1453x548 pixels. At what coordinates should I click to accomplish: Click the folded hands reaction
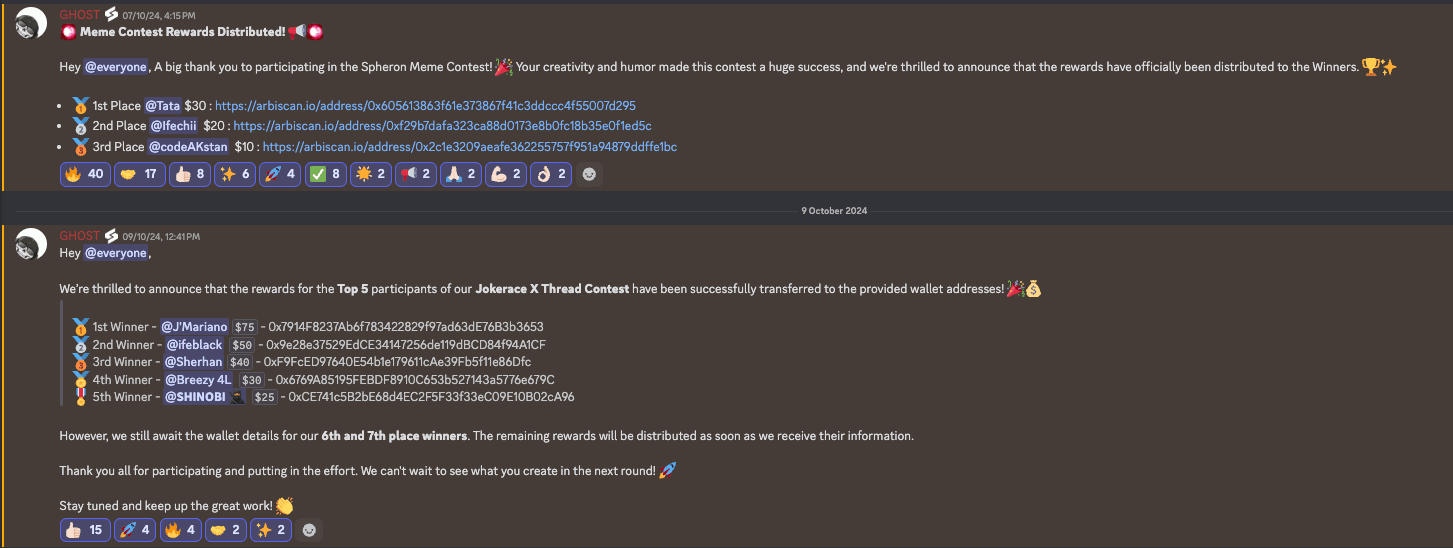pos(460,174)
